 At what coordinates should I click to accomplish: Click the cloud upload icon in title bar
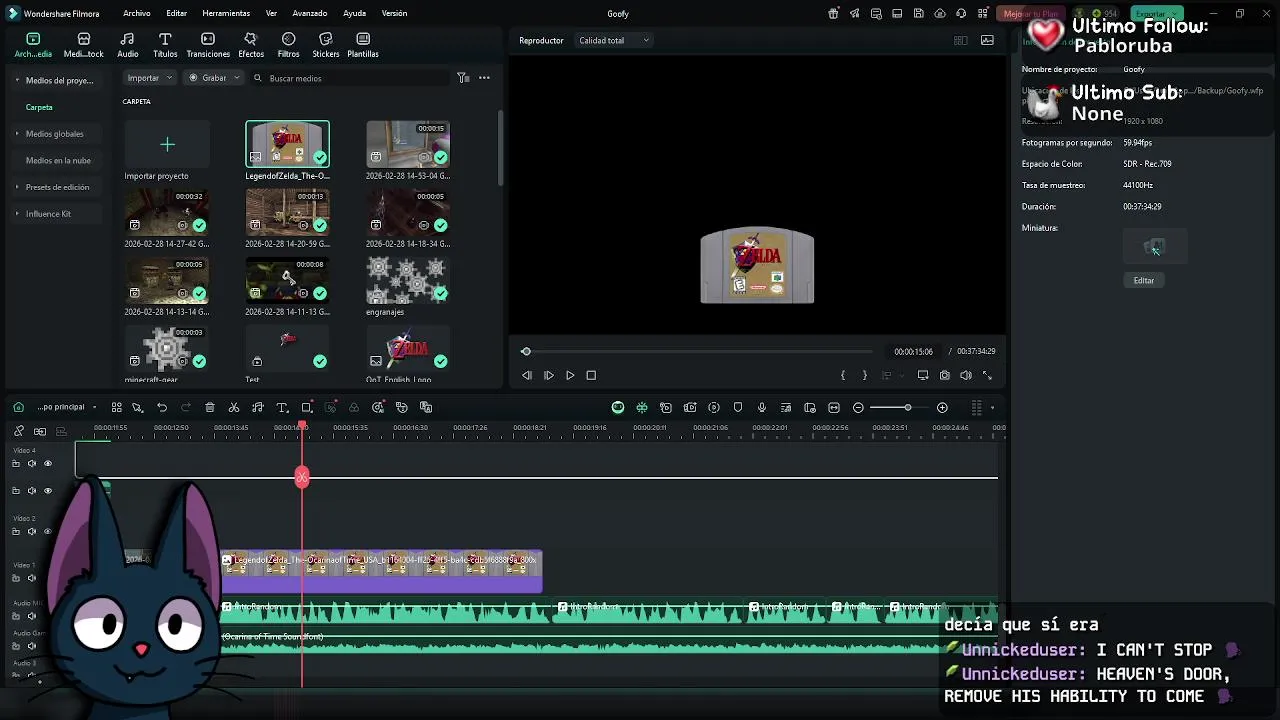940,13
